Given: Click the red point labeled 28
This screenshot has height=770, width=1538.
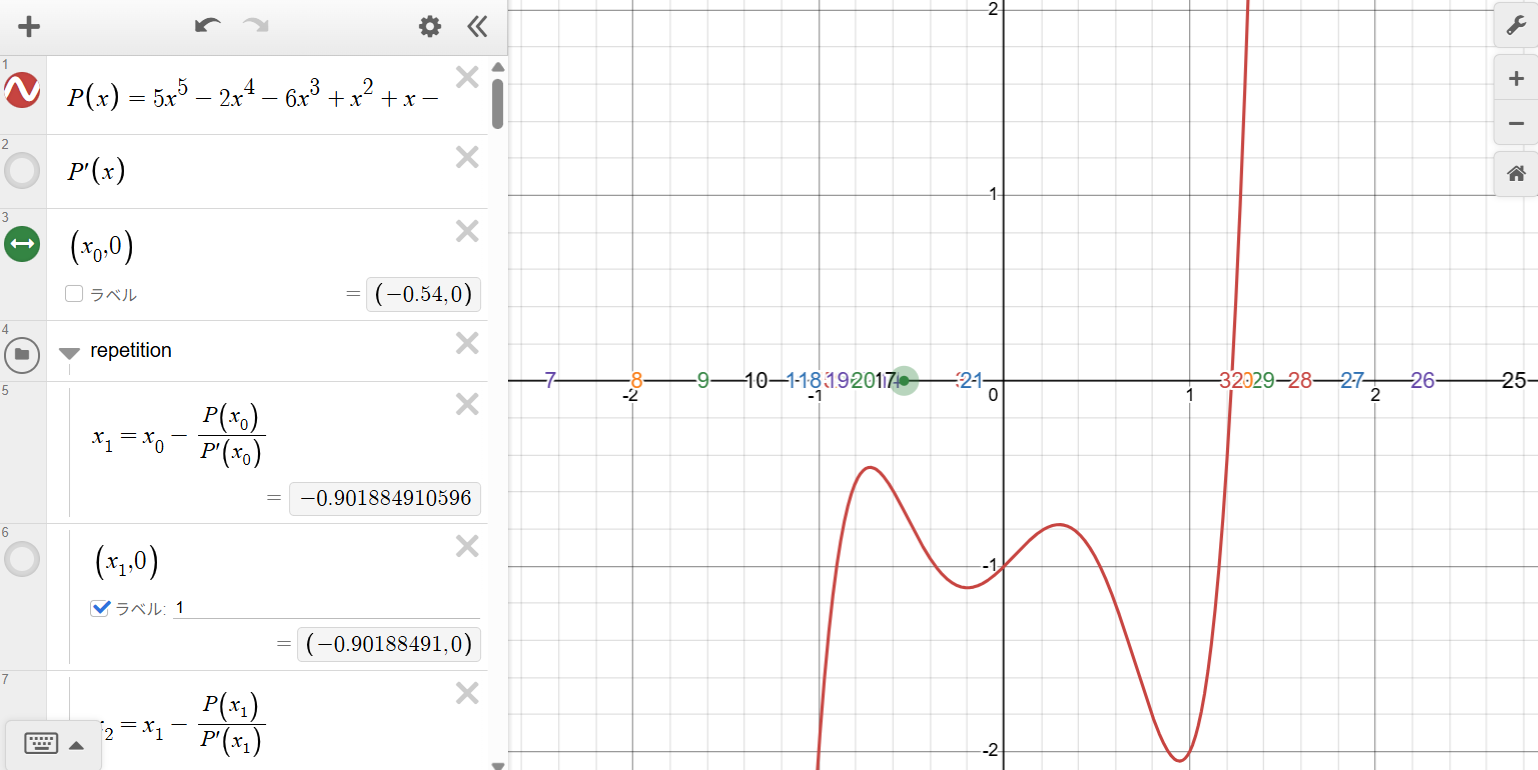Looking at the screenshot, I should coord(1300,380).
